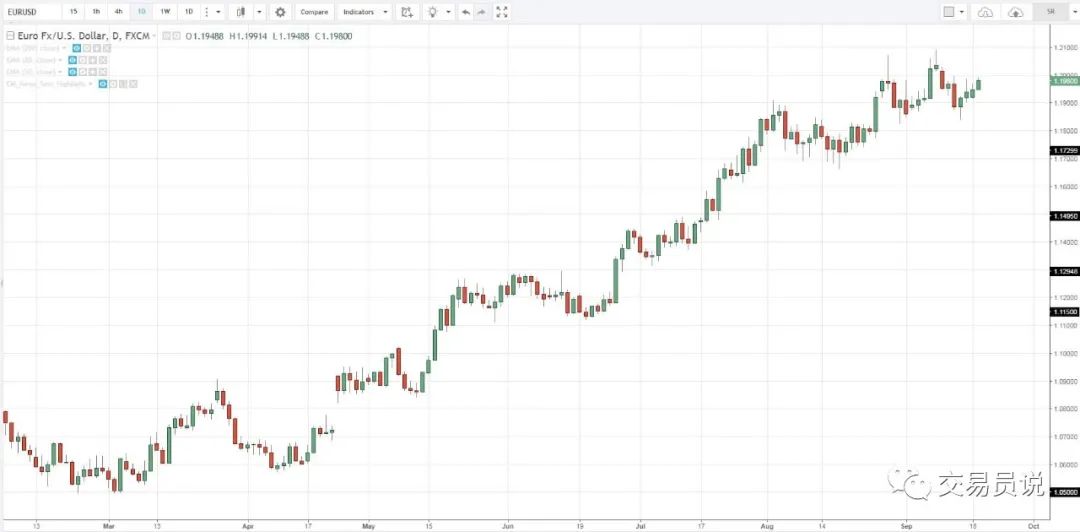Toggle visibility of the first SMA indicator
Viewport: 1080px width, 532px height.
point(77,48)
